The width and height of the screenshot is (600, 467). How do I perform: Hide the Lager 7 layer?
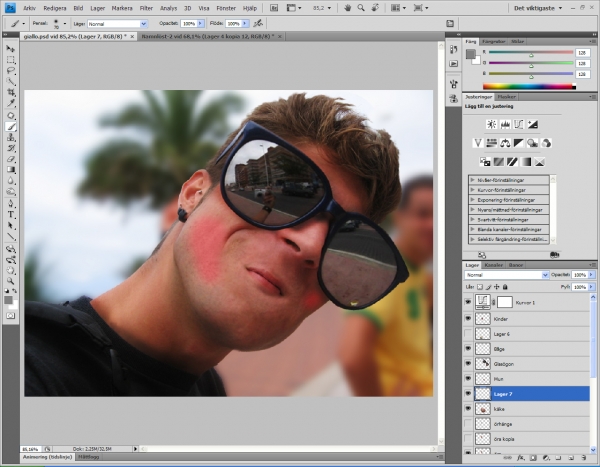coord(468,394)
